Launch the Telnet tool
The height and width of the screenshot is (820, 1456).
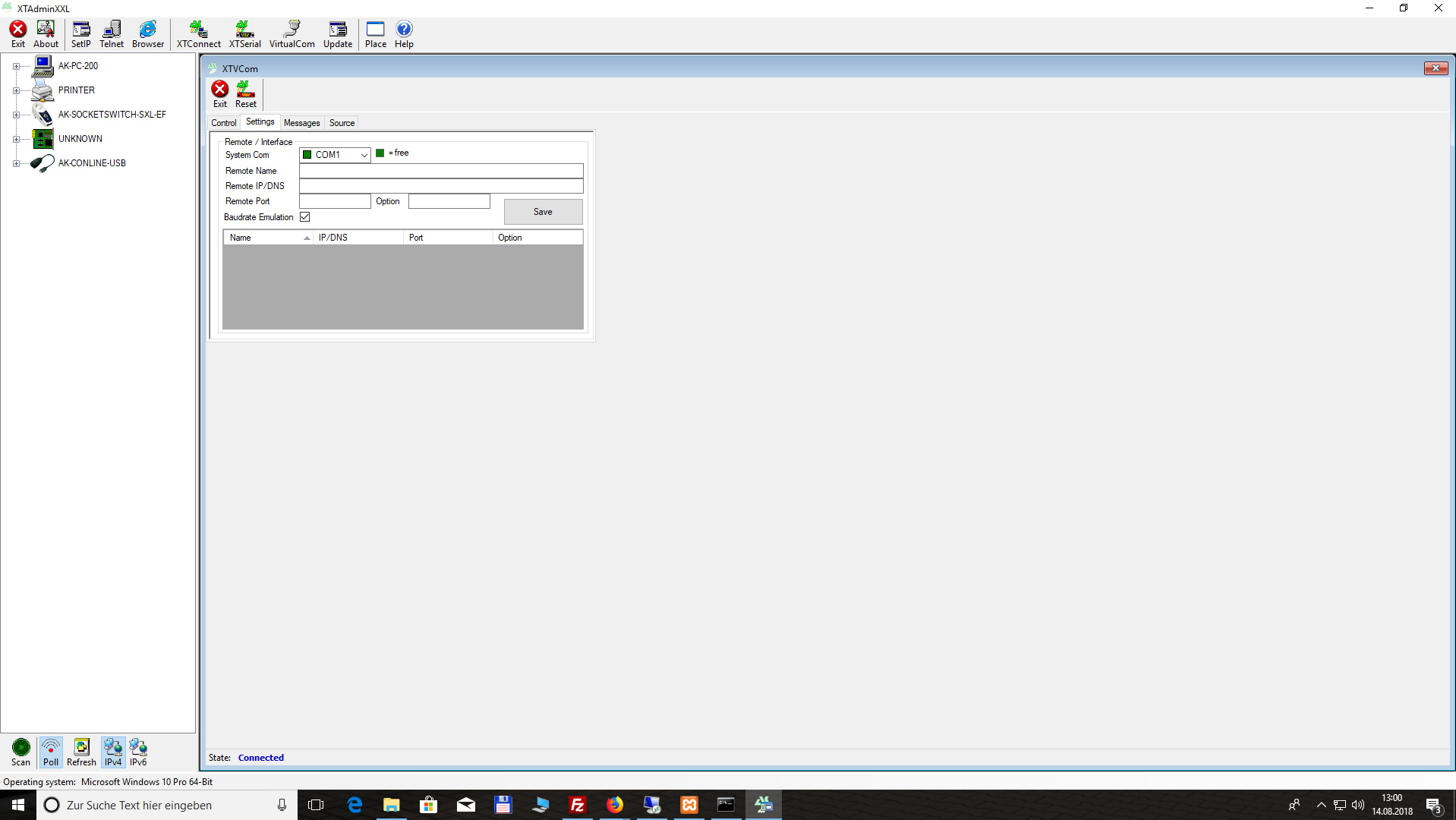(x=112, y=34)
